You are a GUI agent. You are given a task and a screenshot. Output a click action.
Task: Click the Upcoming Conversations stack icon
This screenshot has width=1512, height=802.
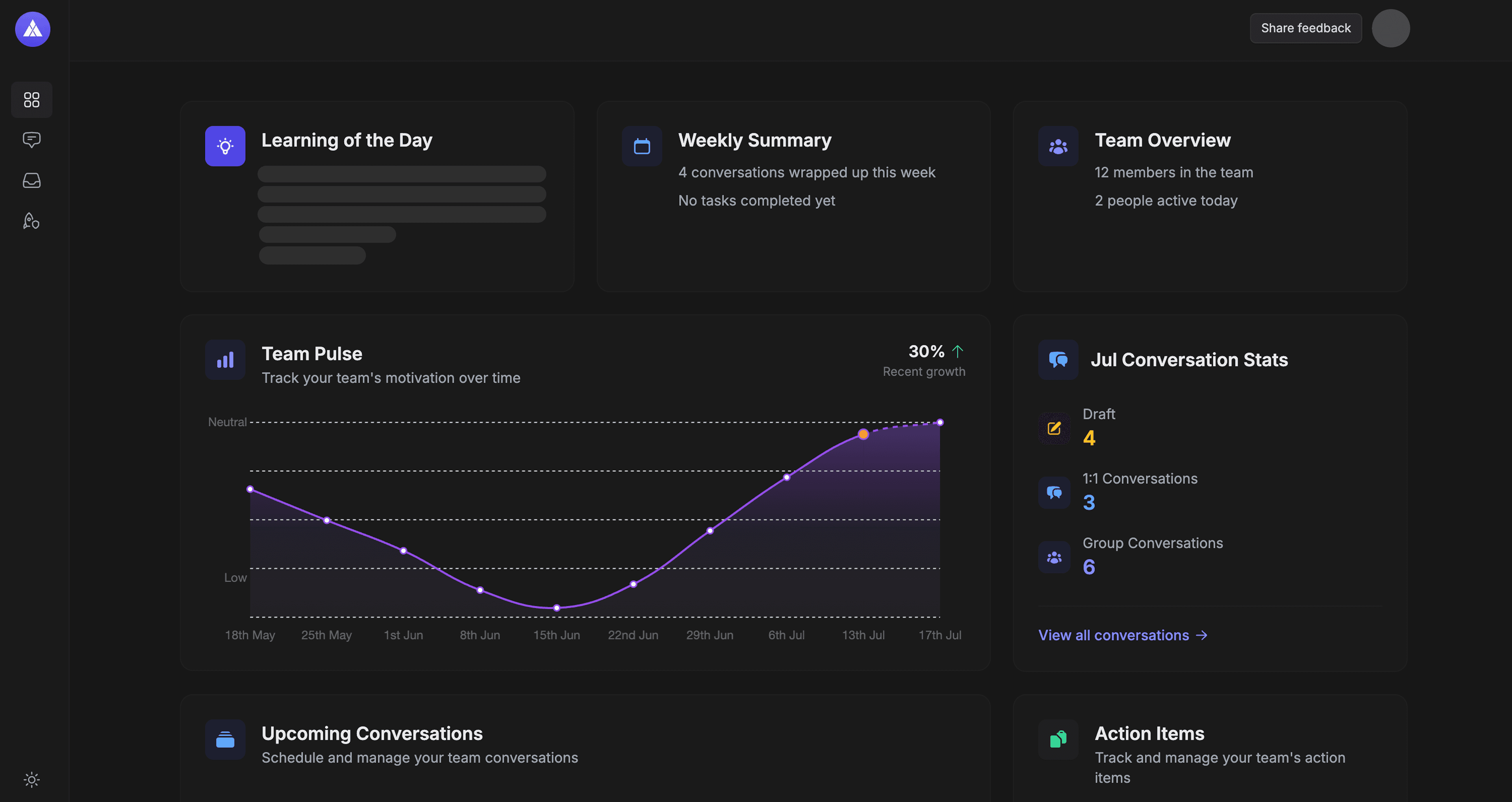coord(225,739)
